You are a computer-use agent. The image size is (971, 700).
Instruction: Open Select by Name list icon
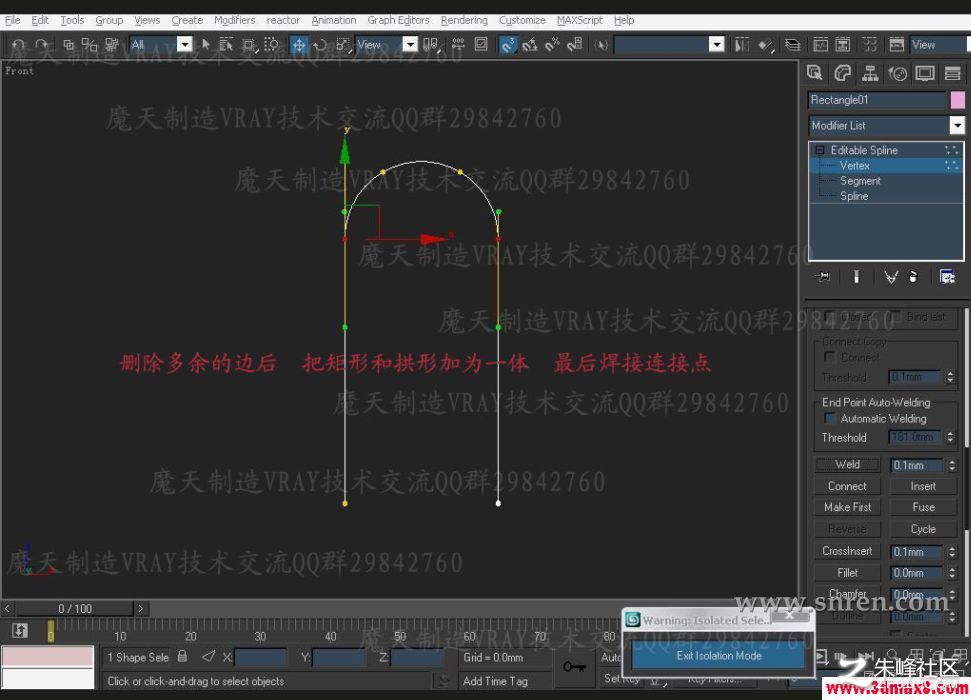coord(226,45)
